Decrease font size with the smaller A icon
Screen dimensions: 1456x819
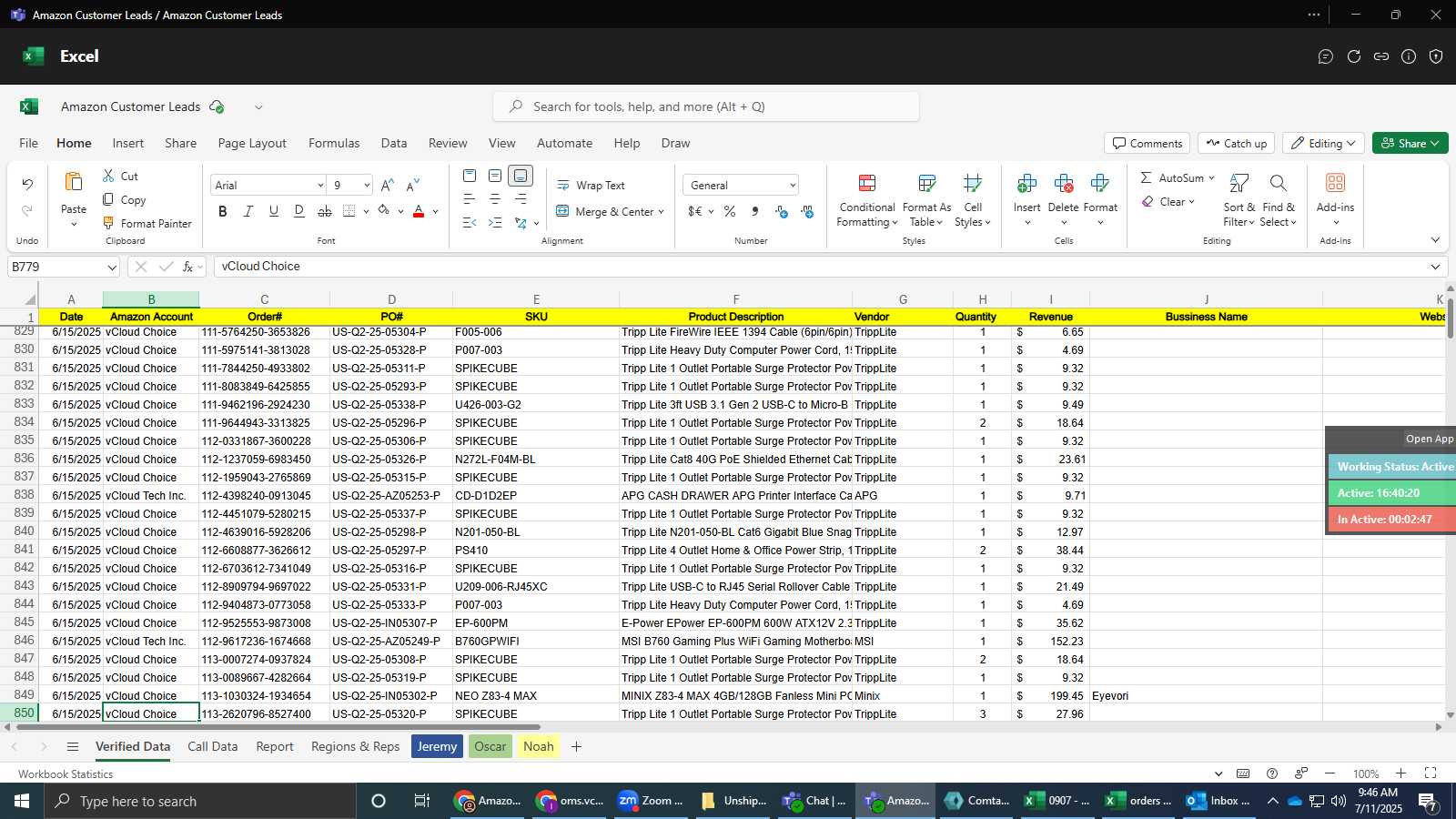pos(413,185)
